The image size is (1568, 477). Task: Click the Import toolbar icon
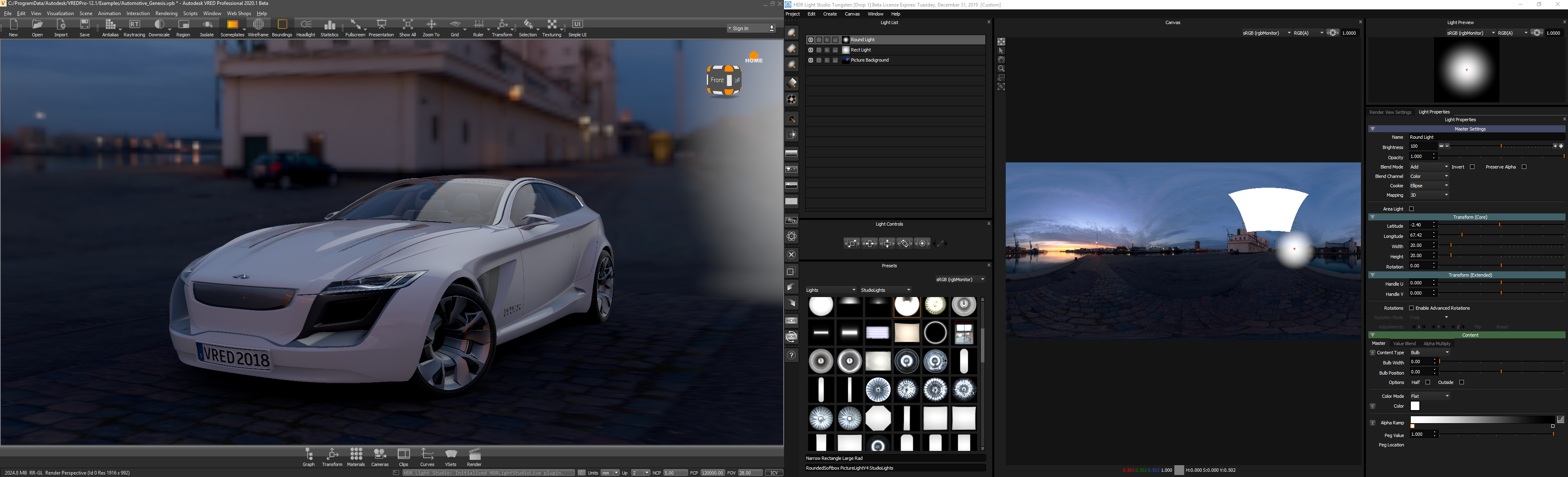(61, 27)
